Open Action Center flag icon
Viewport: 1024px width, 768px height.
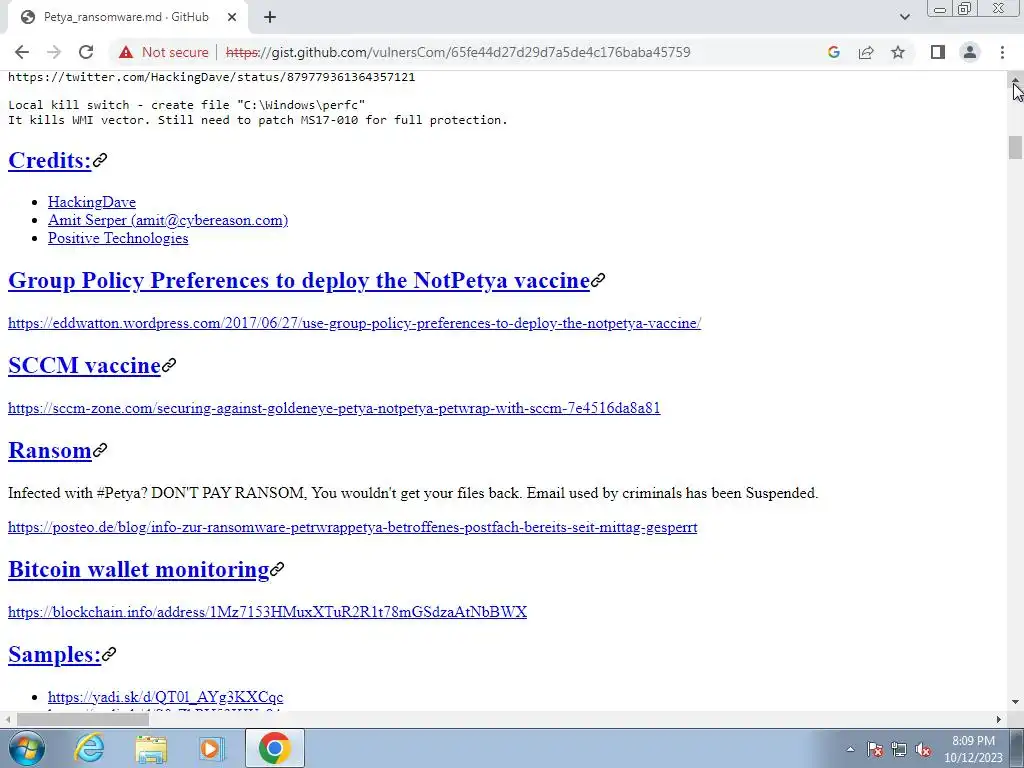(x=875, y=749)
